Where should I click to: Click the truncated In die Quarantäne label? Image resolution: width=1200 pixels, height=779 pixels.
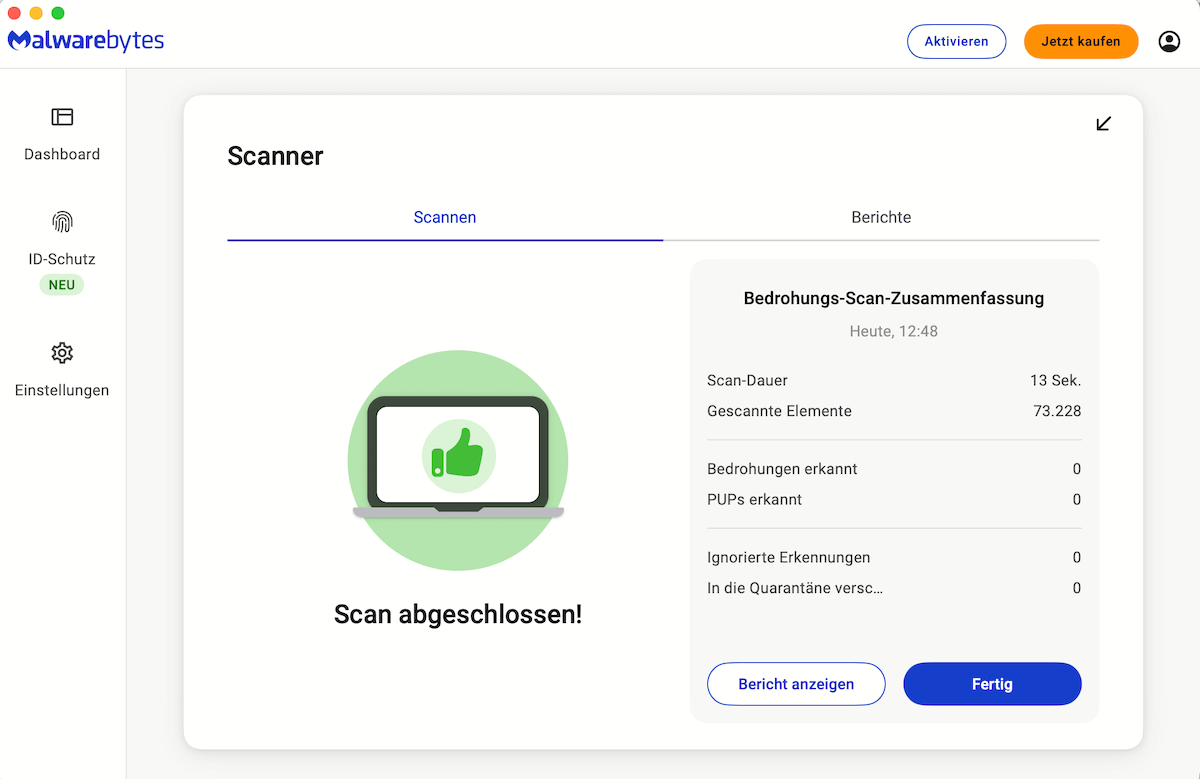click(795, 588)
